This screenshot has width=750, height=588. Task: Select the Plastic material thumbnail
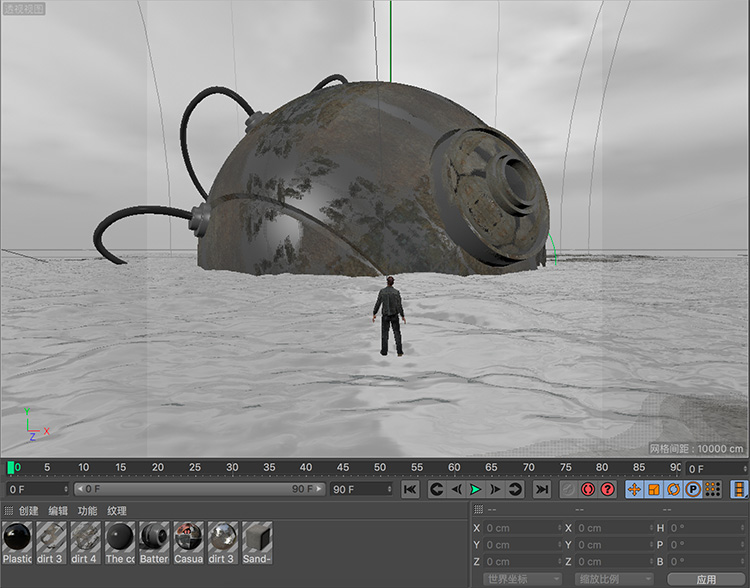pyautogui.click(x=17, y=538)
